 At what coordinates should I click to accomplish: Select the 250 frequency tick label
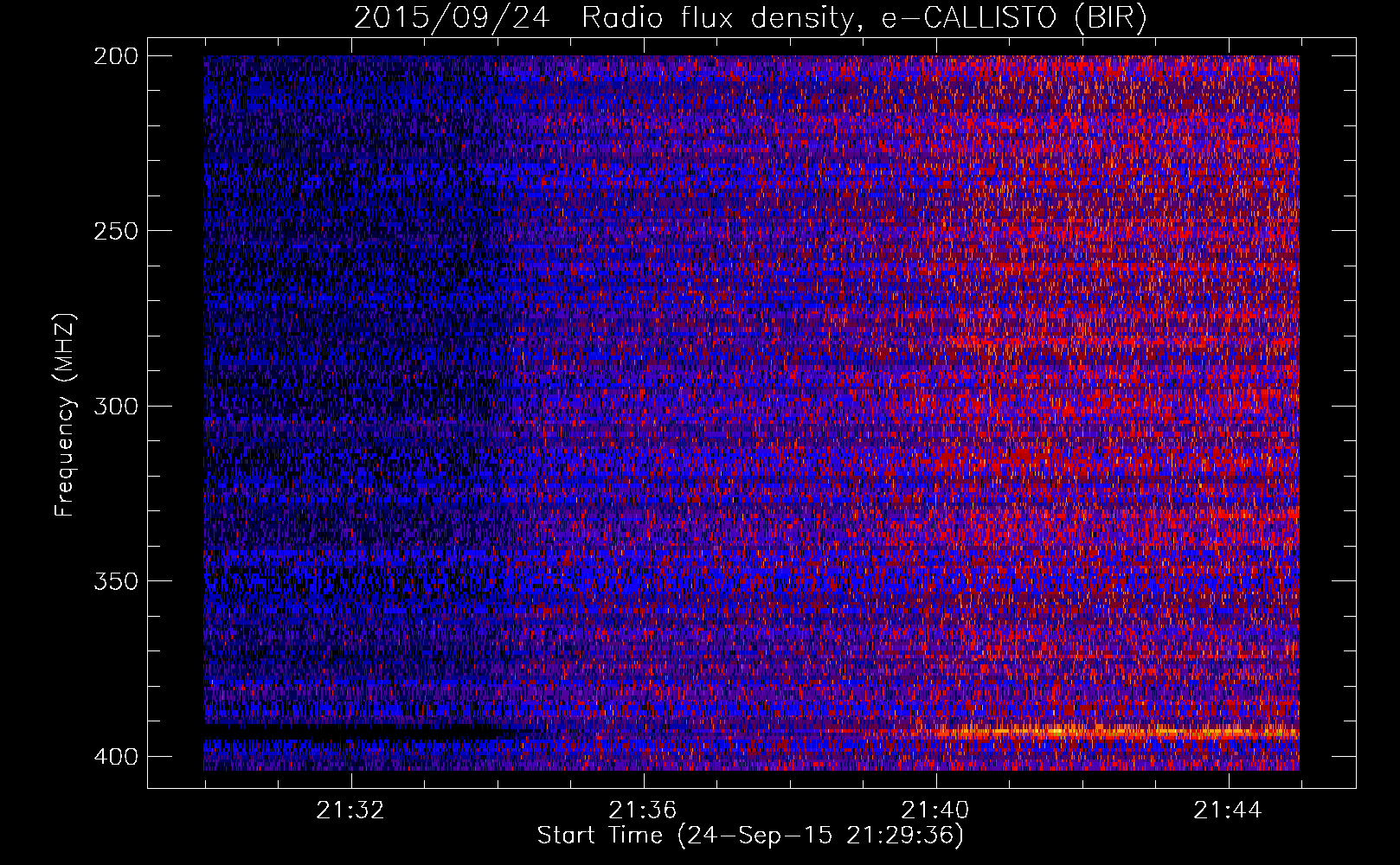(116, 231)
